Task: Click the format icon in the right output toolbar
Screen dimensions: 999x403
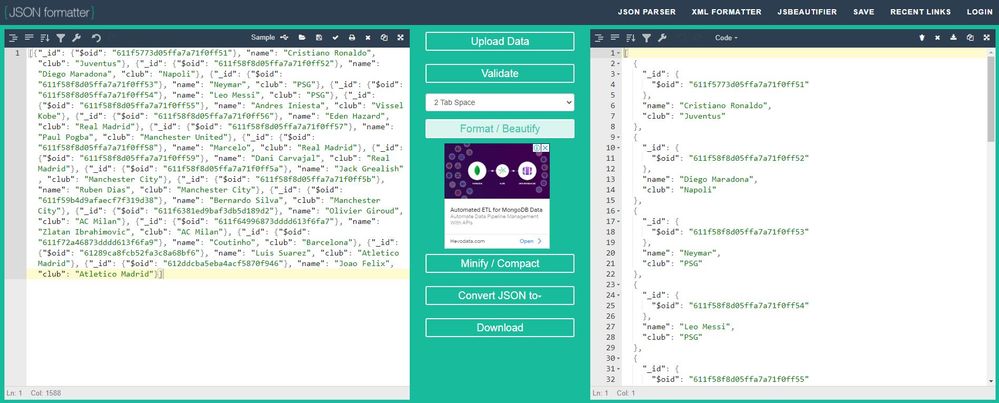Action: pyautogui.click(x=599, y=38)
